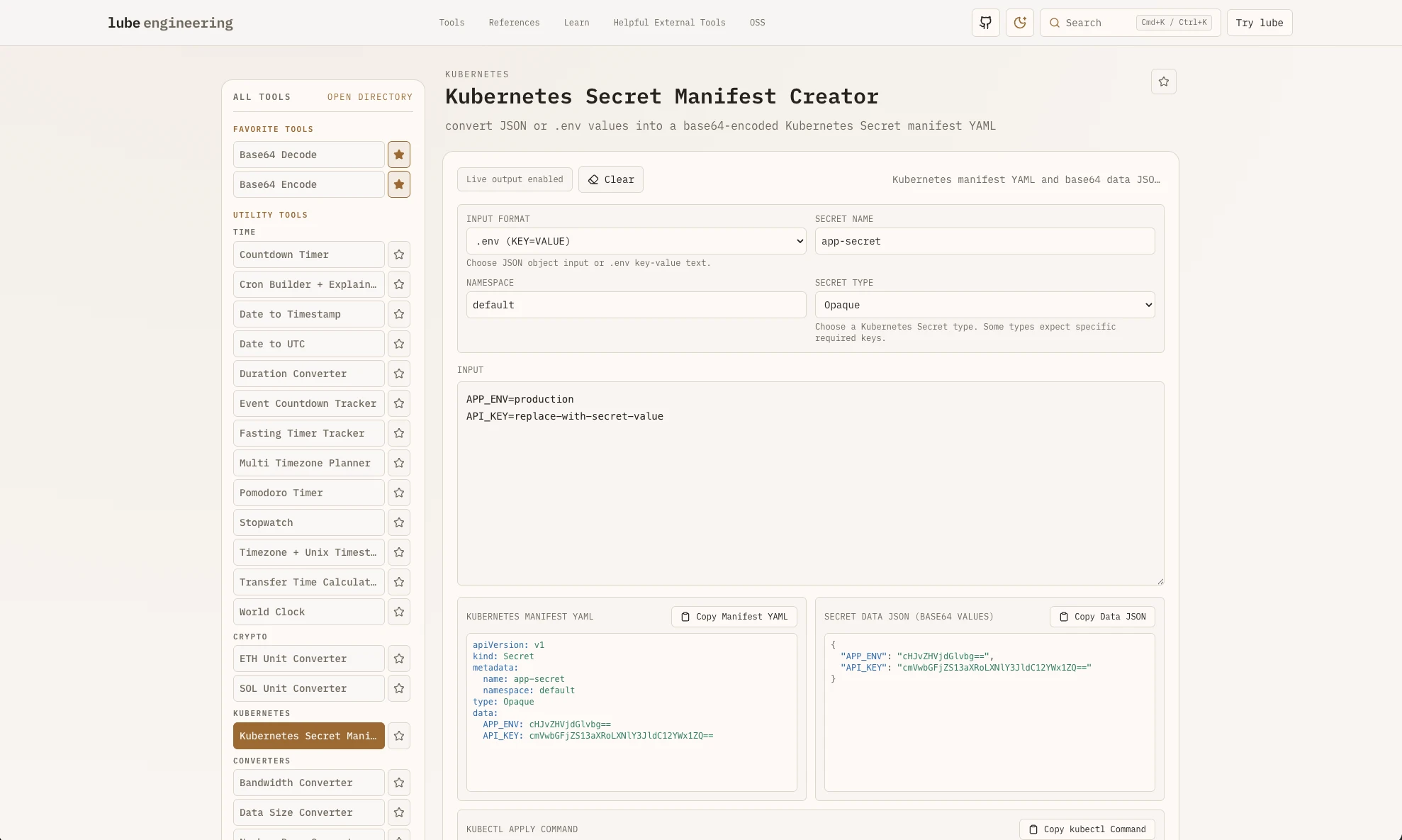This screenshot has height=840, width=1402.
Task: Toggle dark mode moon icon
Action: [1019, 23]
